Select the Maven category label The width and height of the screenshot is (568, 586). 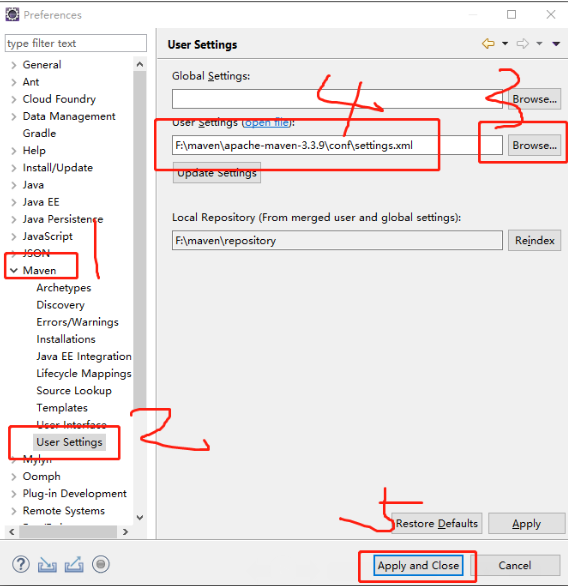tap(39, 270)
